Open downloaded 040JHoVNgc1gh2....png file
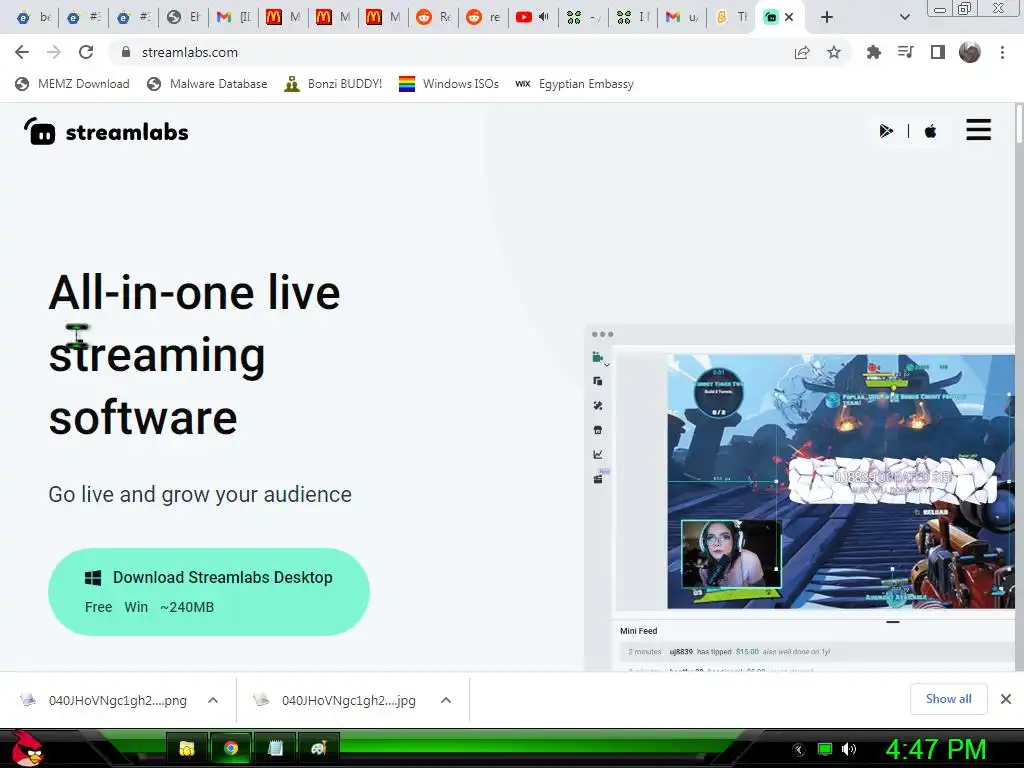Screen dimensions: 1024x768 tap(103, 700)
